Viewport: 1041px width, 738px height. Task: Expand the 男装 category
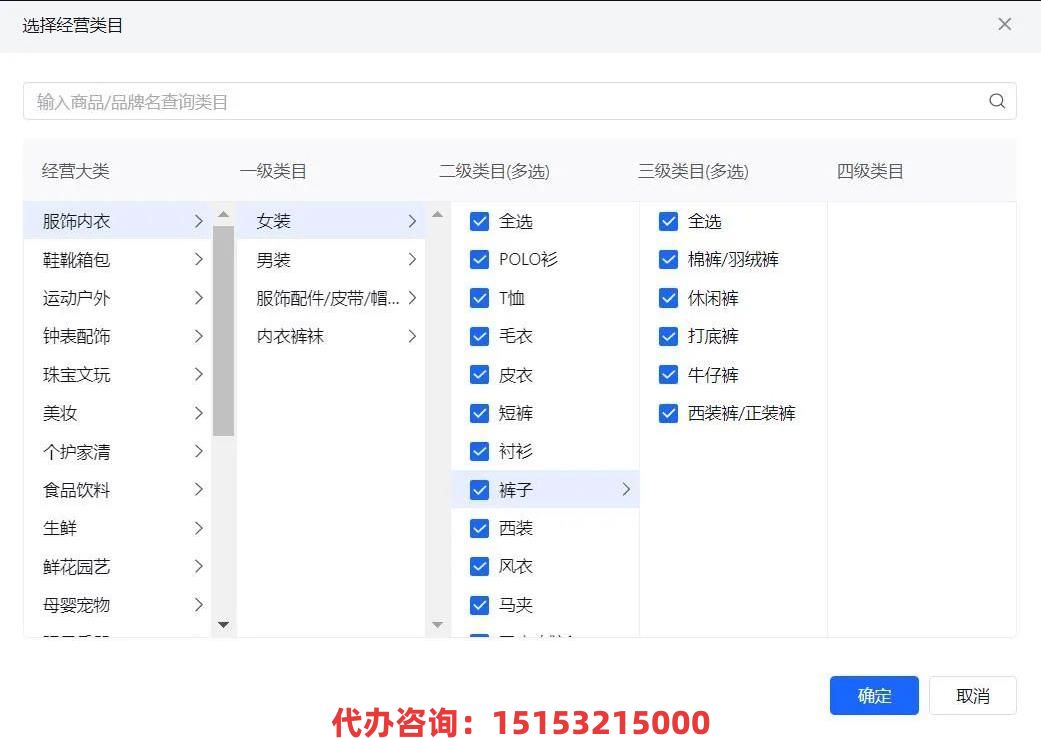tap(411, 260)
